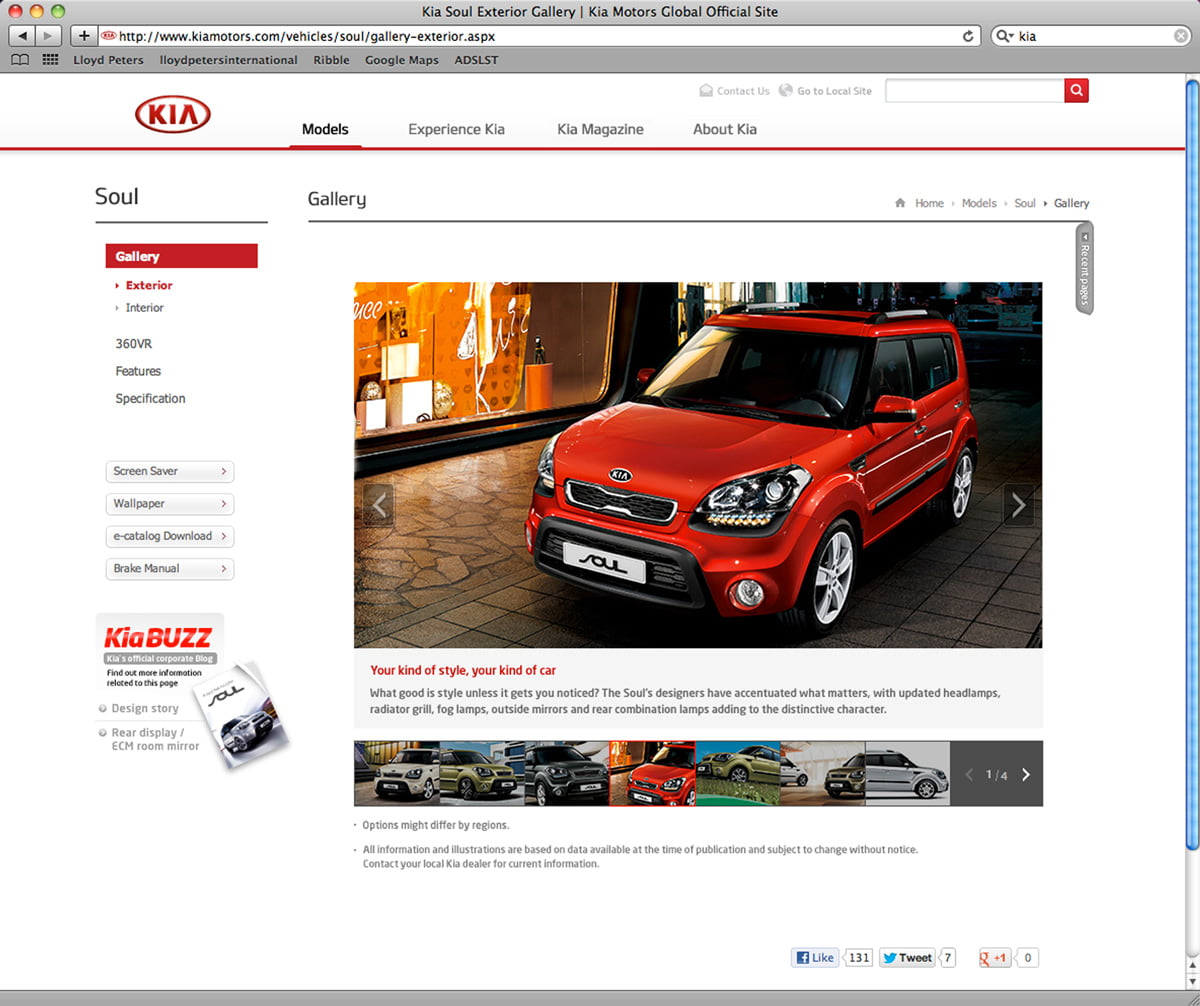
Task: Click the Contact Us link
Action: coord(742,91)
